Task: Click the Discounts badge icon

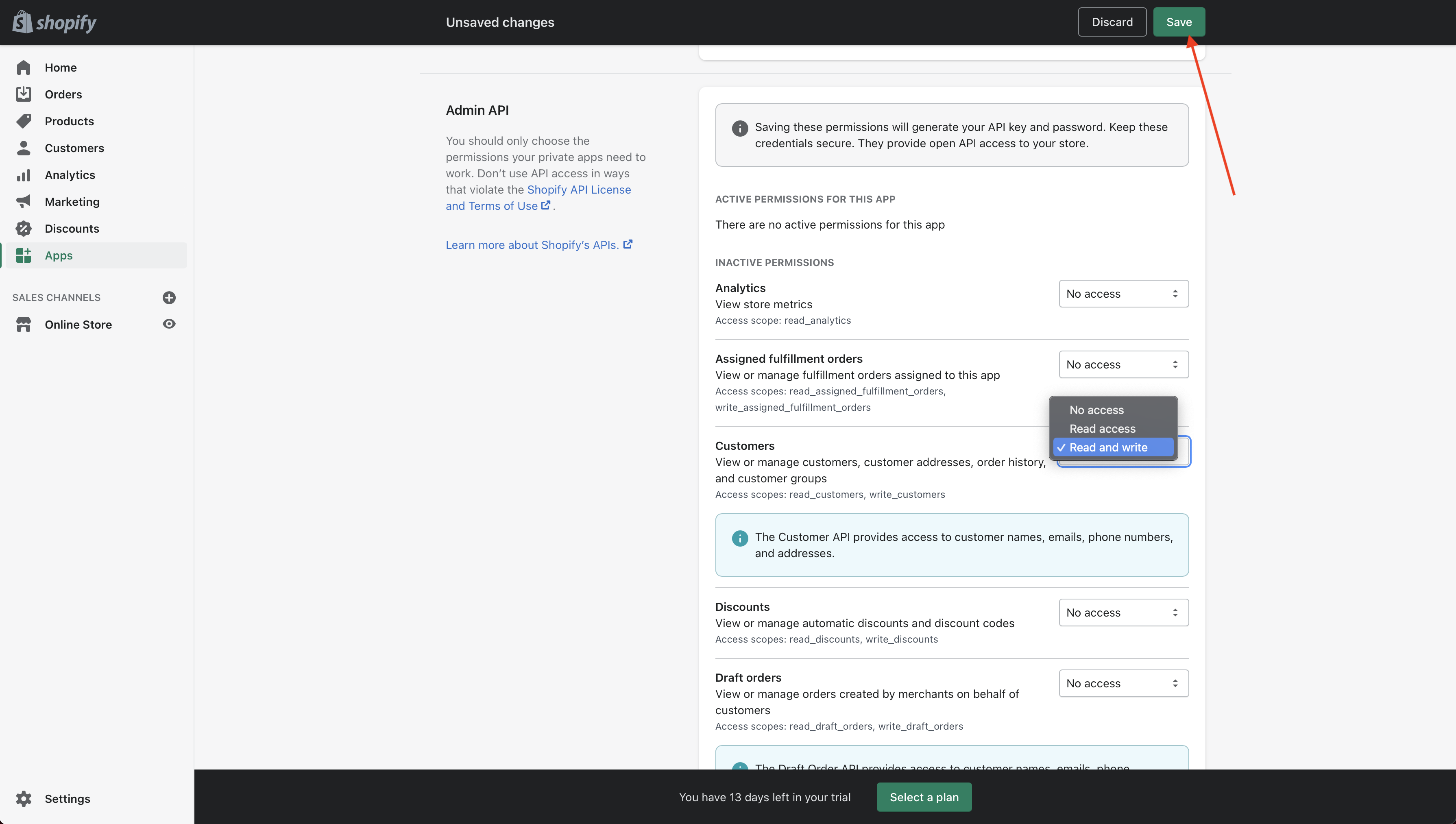Action: [x=23, y=229]
